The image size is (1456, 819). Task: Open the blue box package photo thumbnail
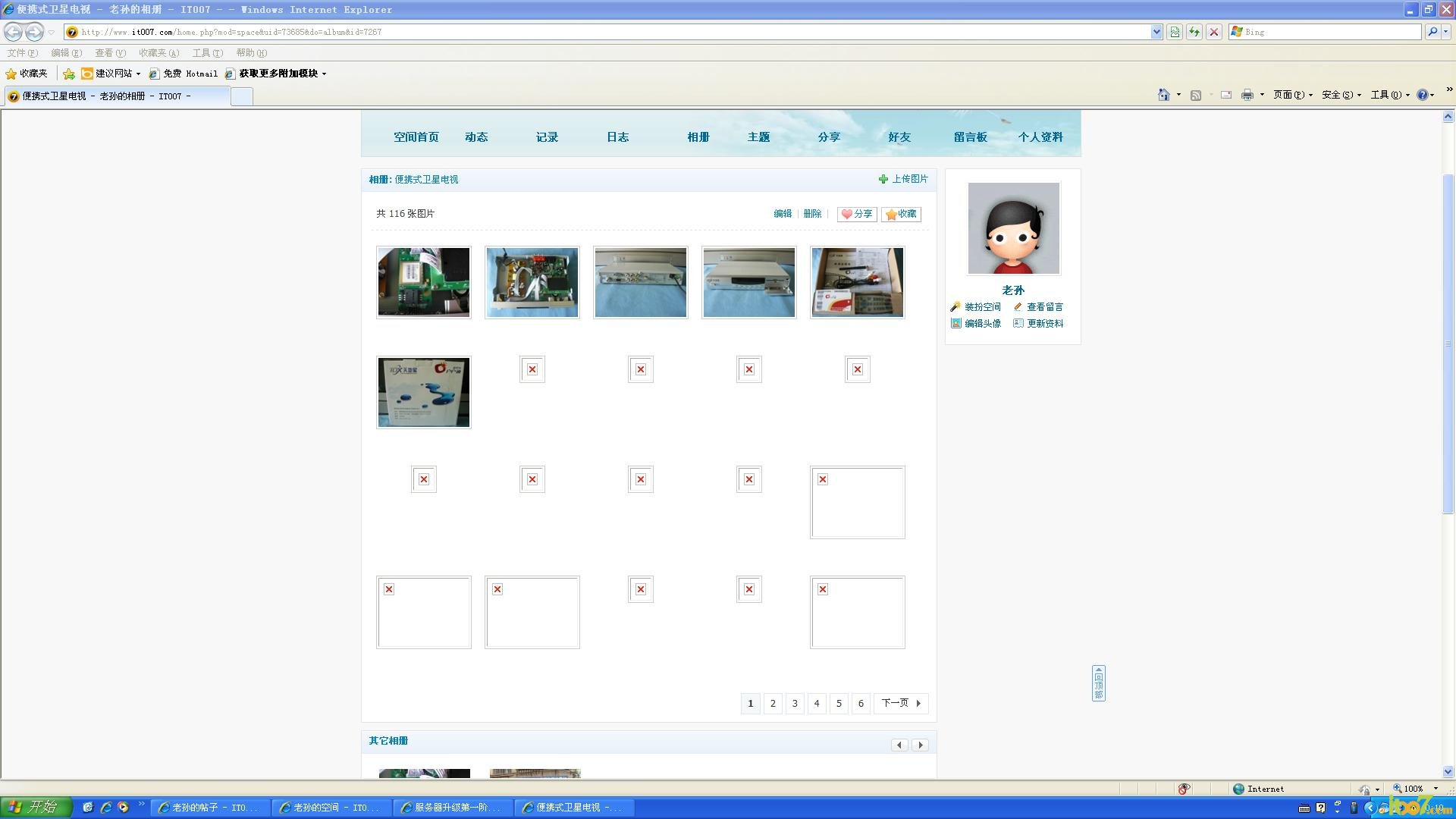[424, 392]
